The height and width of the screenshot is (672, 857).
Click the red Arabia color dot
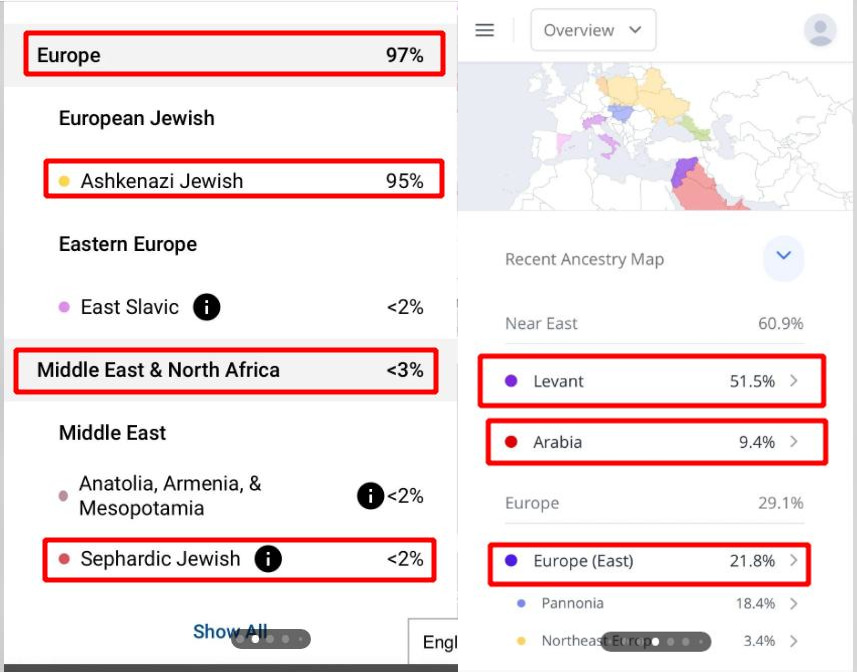pos(511,442)
